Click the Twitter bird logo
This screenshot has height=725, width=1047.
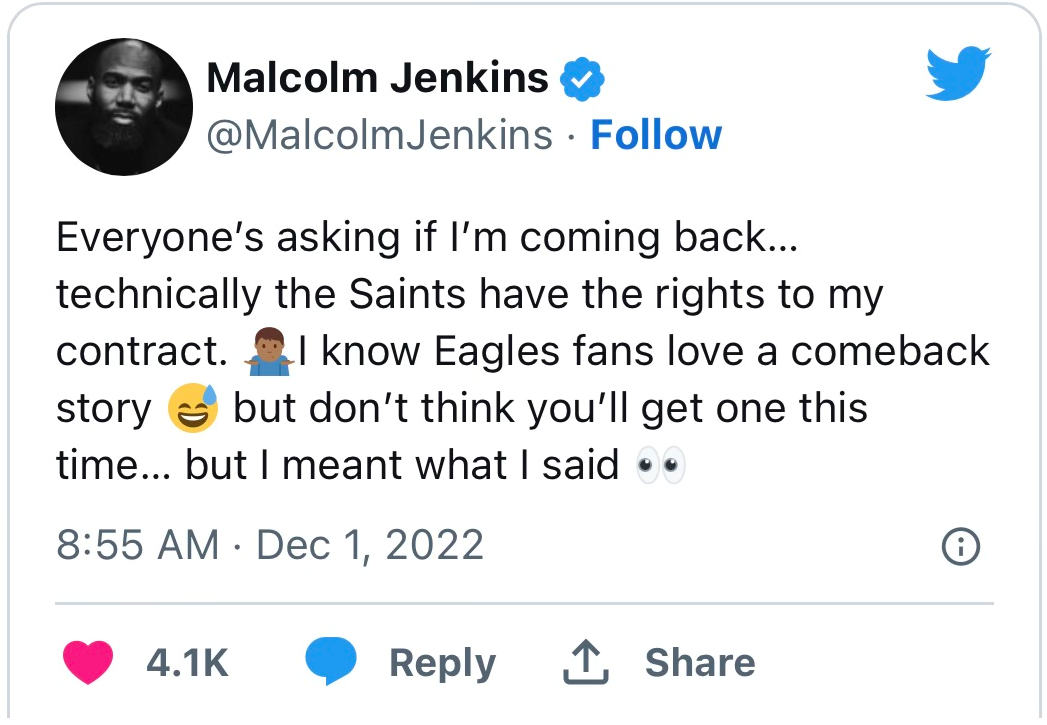point(957,73)
